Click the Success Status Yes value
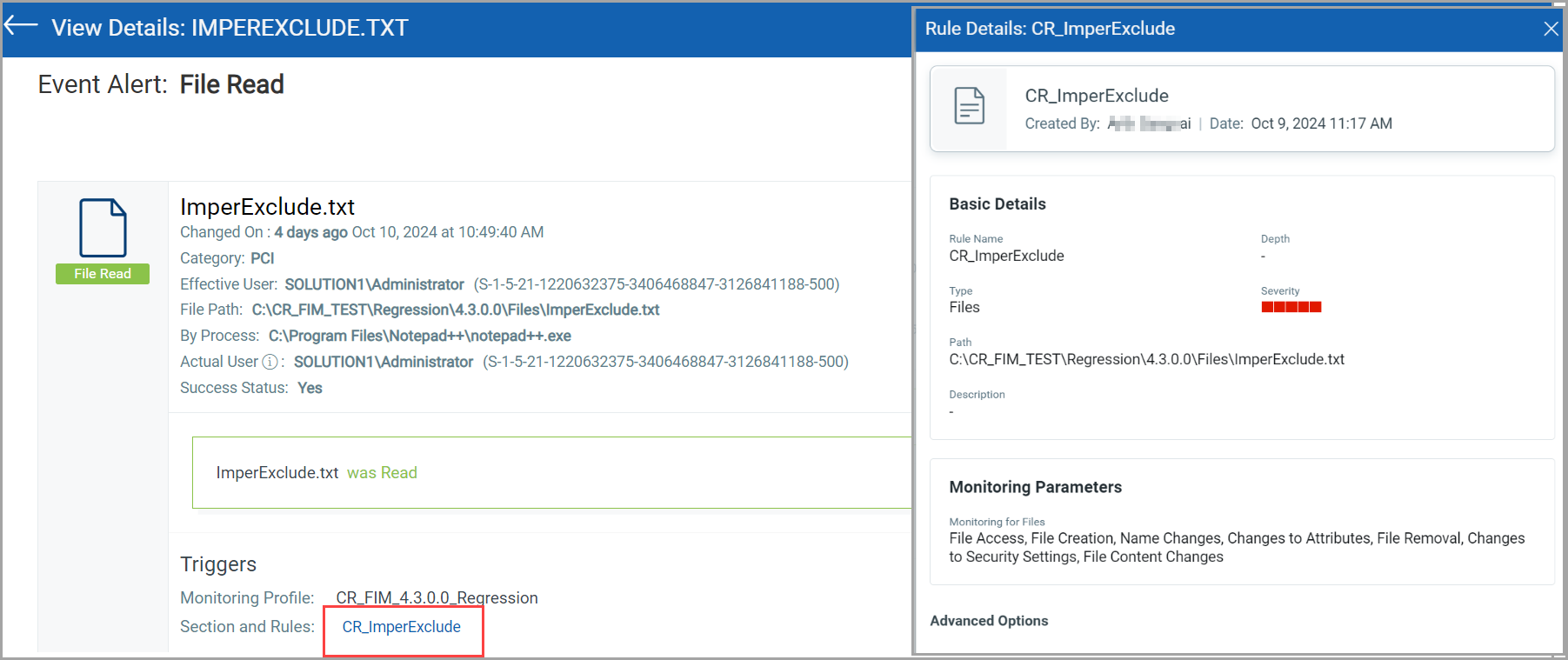The width and height of the screenshot is (1568, 660). (310, 388)
